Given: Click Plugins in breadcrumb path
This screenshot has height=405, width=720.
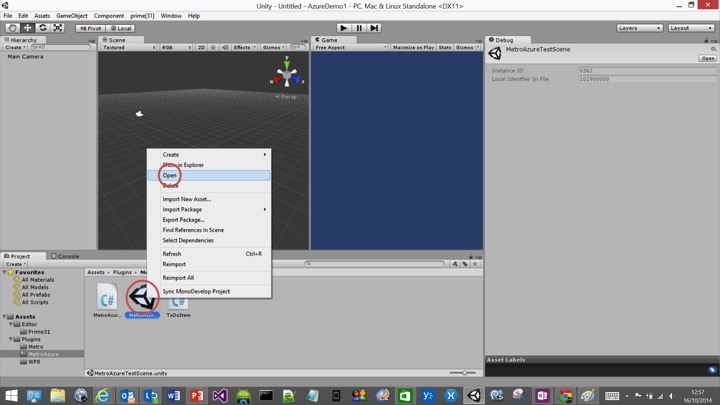Looking at the screenshot, I should tap(122, 272).
